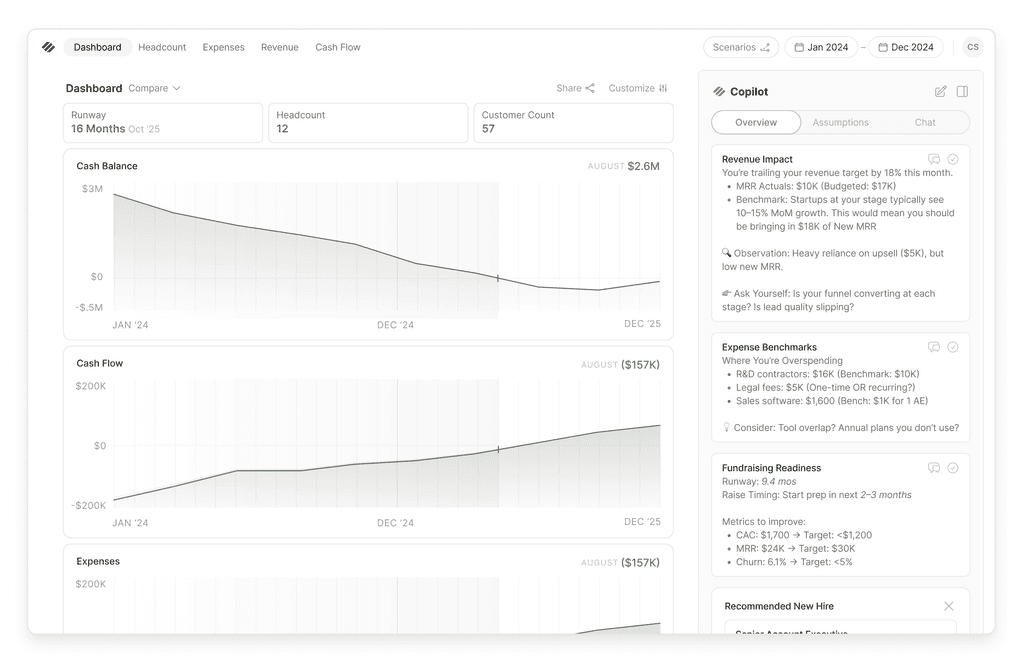Open the Compare dropdown next to Dashboard

pyautogui.click(x=154, y=88)
